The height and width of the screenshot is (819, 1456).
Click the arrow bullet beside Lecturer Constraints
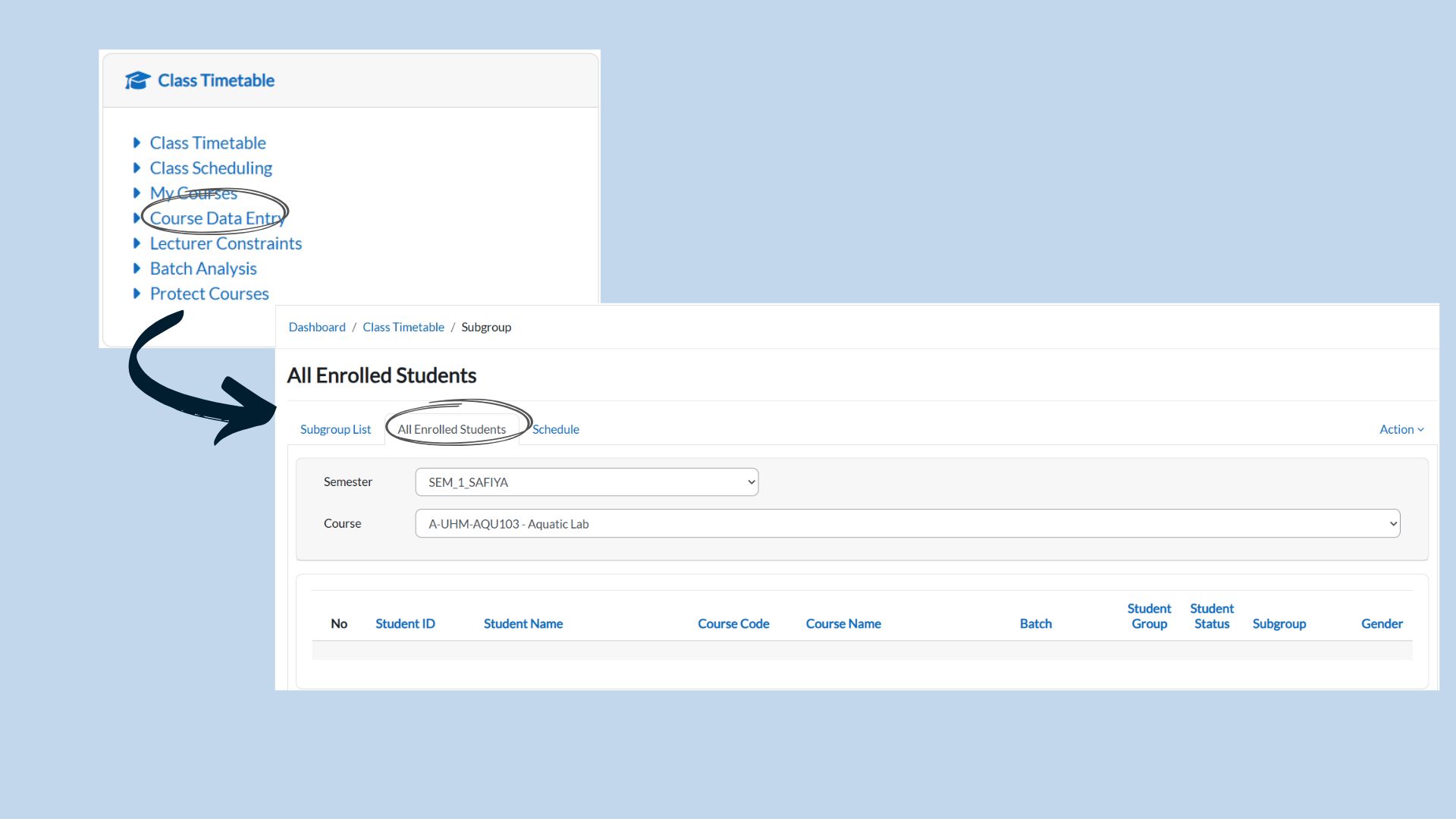[136, 243]
